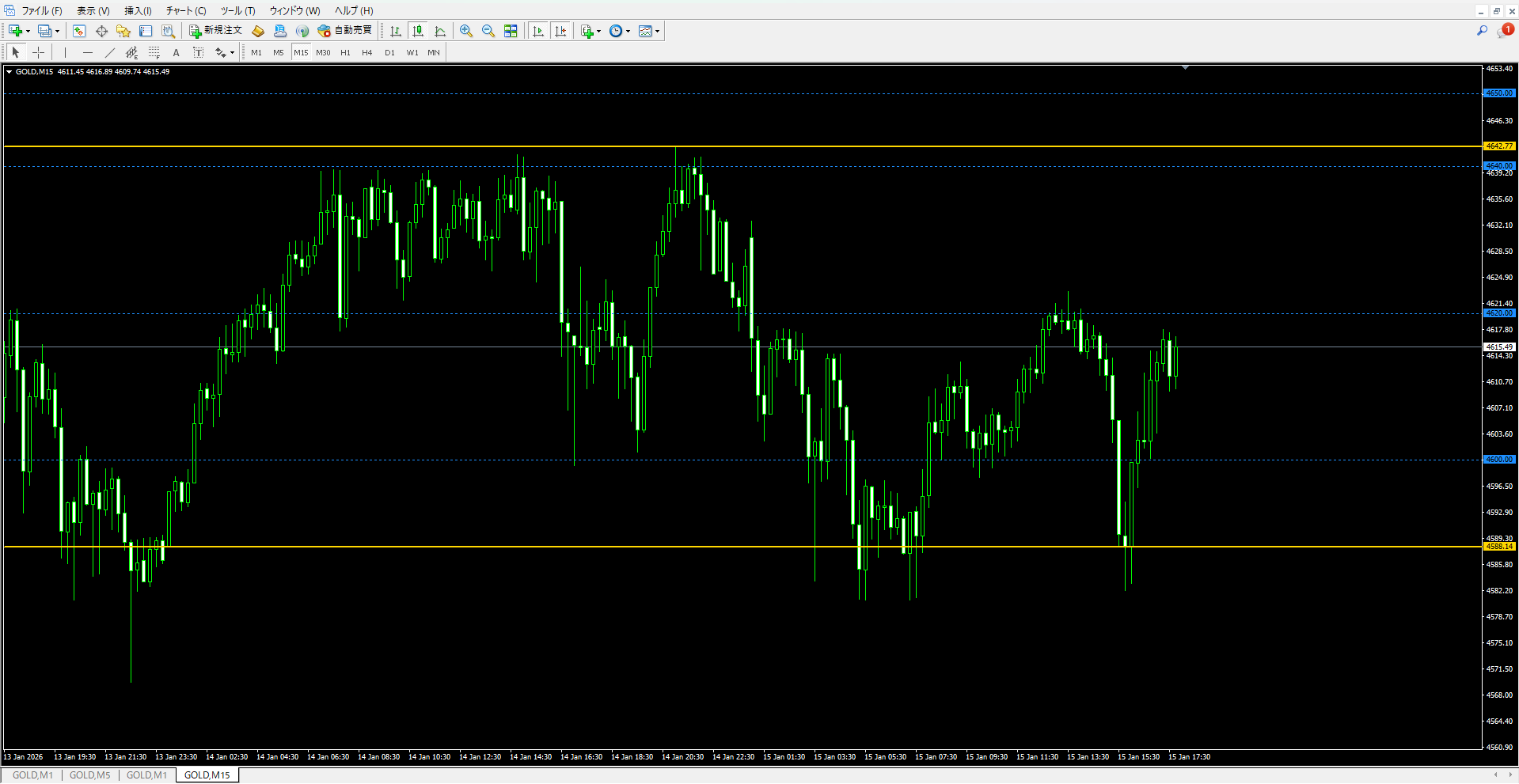The height and width of the screenshot is (784, 1519).
Task: Click the 新規注文 new order button
Action: click(215, 31)
